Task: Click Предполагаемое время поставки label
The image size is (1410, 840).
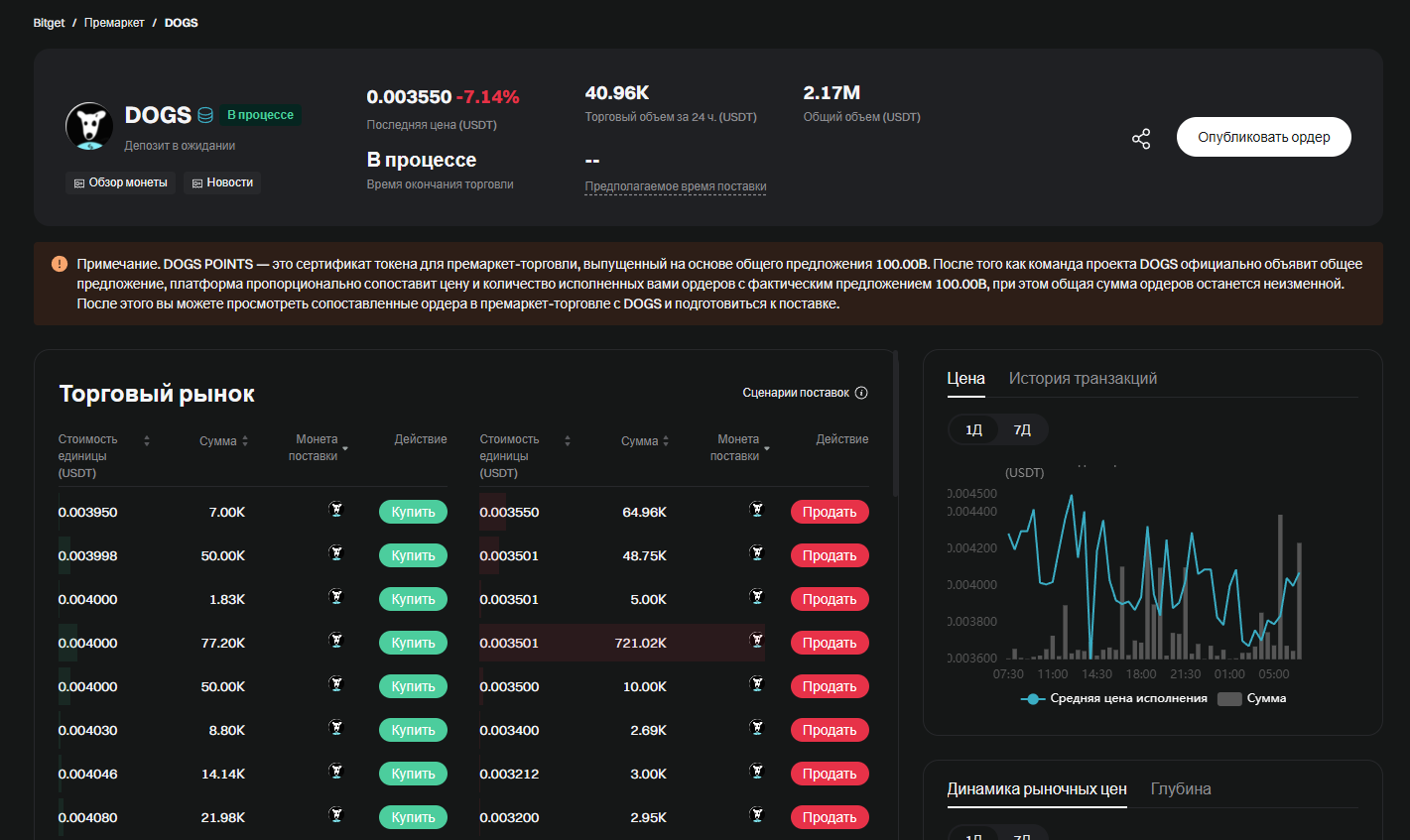Action: point(676,186)
